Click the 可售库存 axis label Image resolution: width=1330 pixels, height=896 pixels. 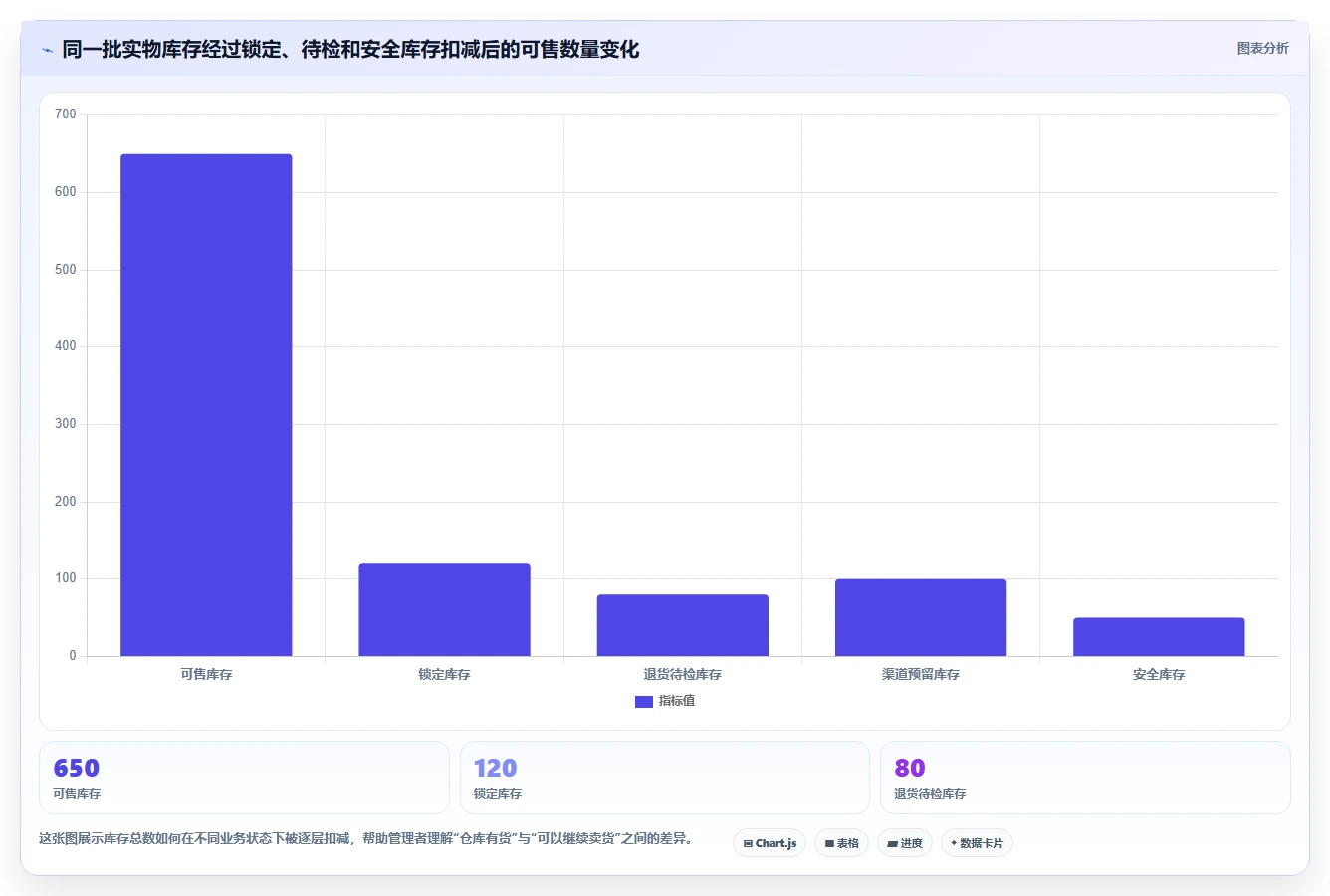[x=206, y=674]
